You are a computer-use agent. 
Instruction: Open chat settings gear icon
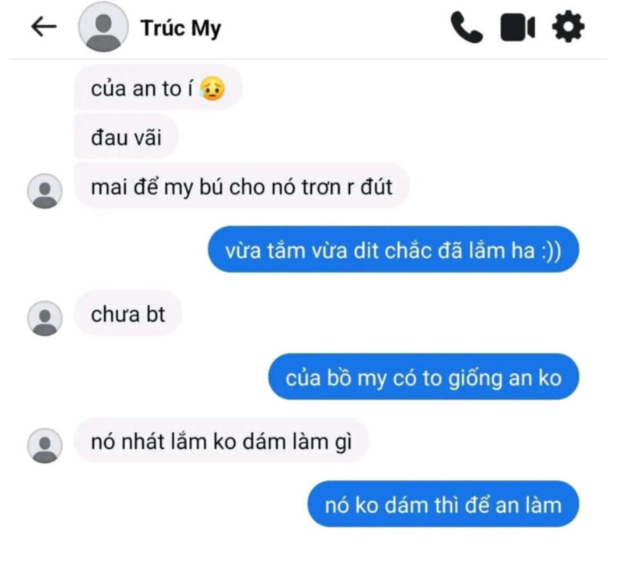(x=568, y=27)
